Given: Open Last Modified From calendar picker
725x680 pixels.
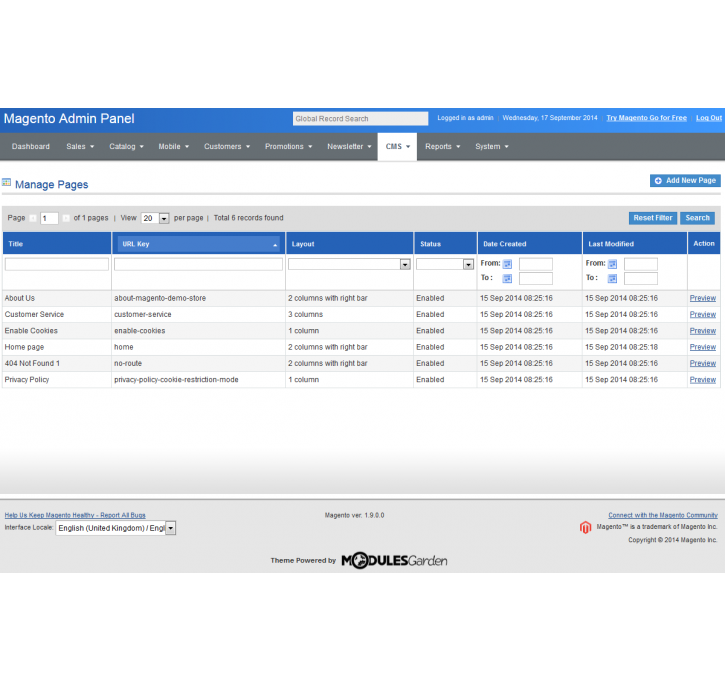Looking at the screenshot, I should [x=612, y=264].
